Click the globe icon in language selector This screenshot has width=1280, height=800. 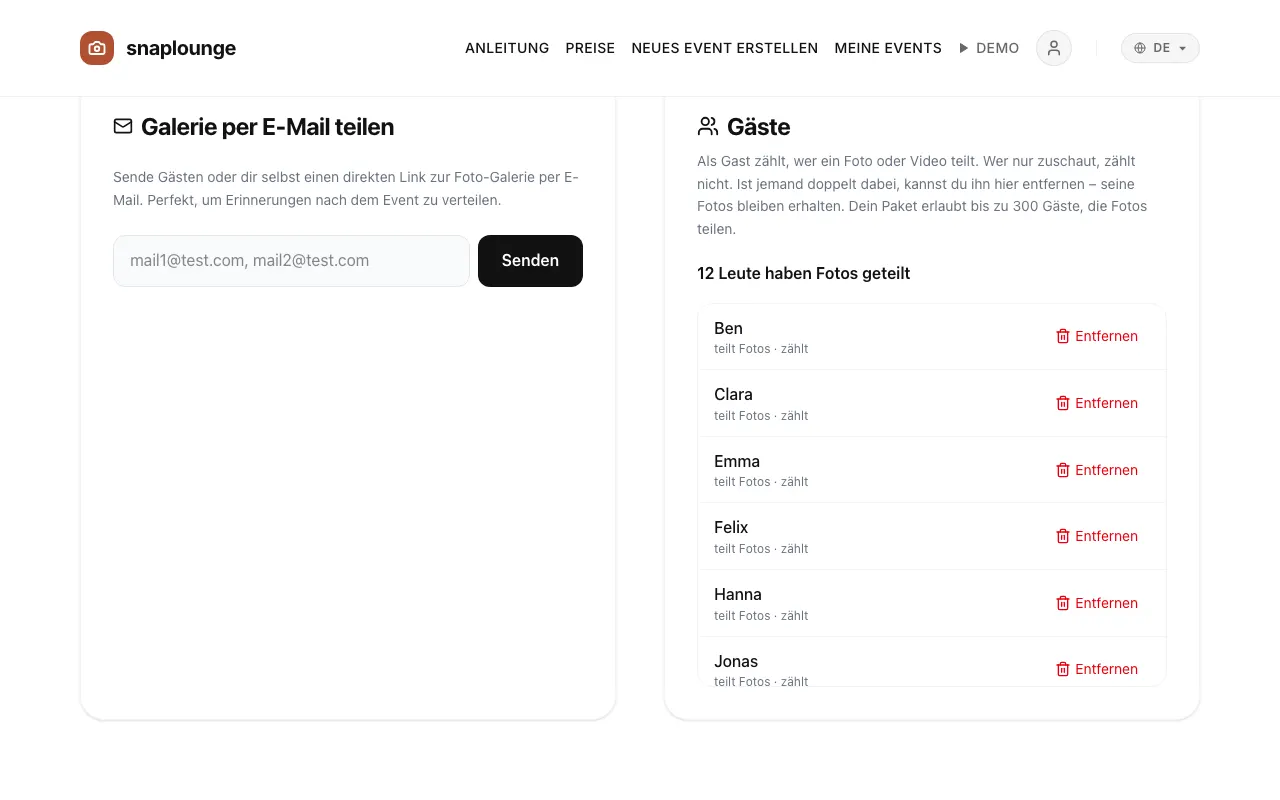(1140, 48)
